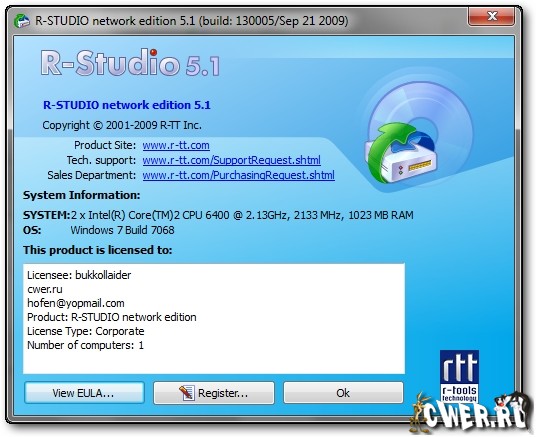
Task: Click the "Copyright © 2001-2009 R-TT Inc." text
Action: point(122,125)
